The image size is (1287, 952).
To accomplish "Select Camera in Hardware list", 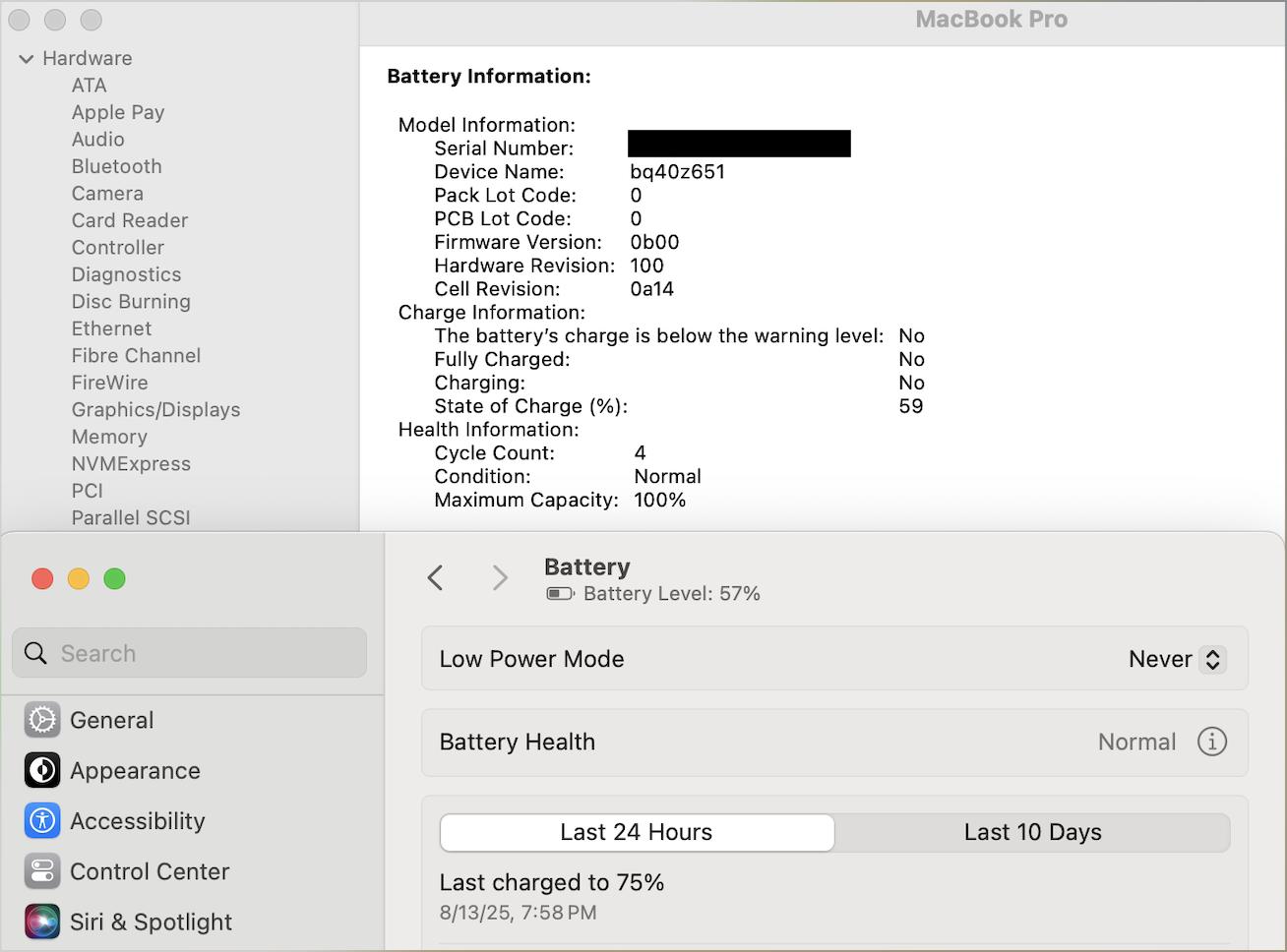I will pyautogui.click(x=107, y=194).
